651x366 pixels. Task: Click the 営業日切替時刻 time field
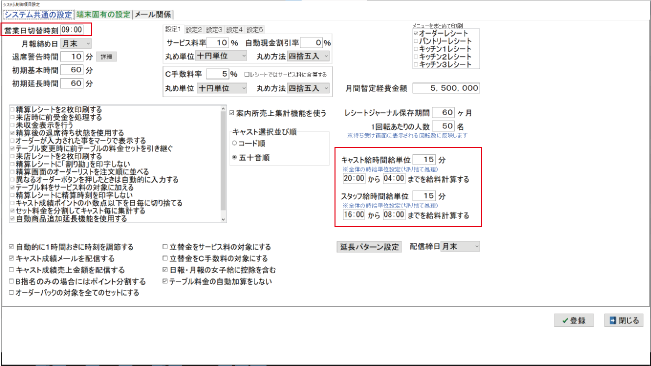pos(72,29)
